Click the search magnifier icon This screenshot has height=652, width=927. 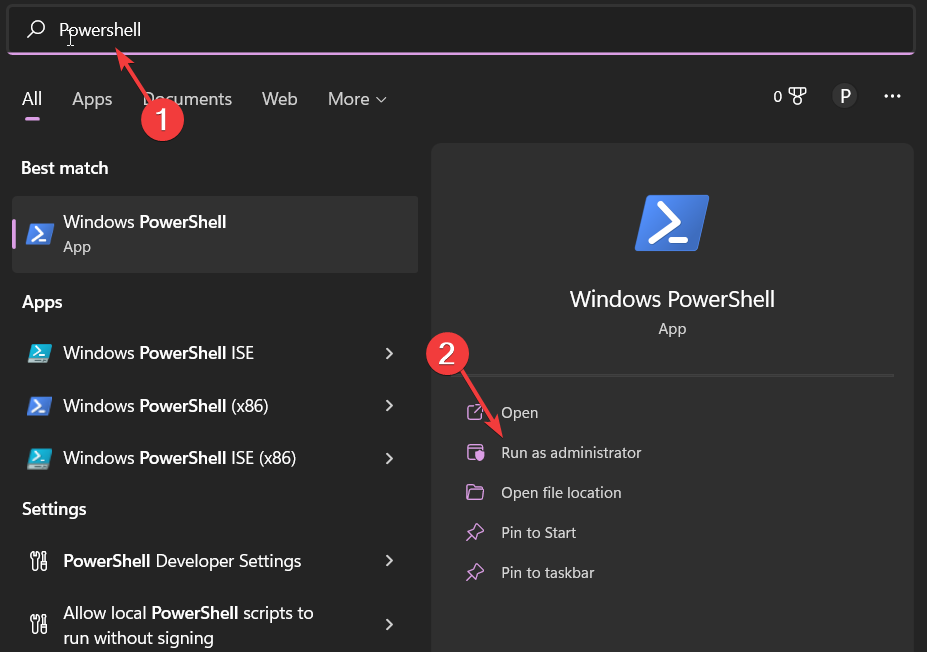tap(34, 30)
